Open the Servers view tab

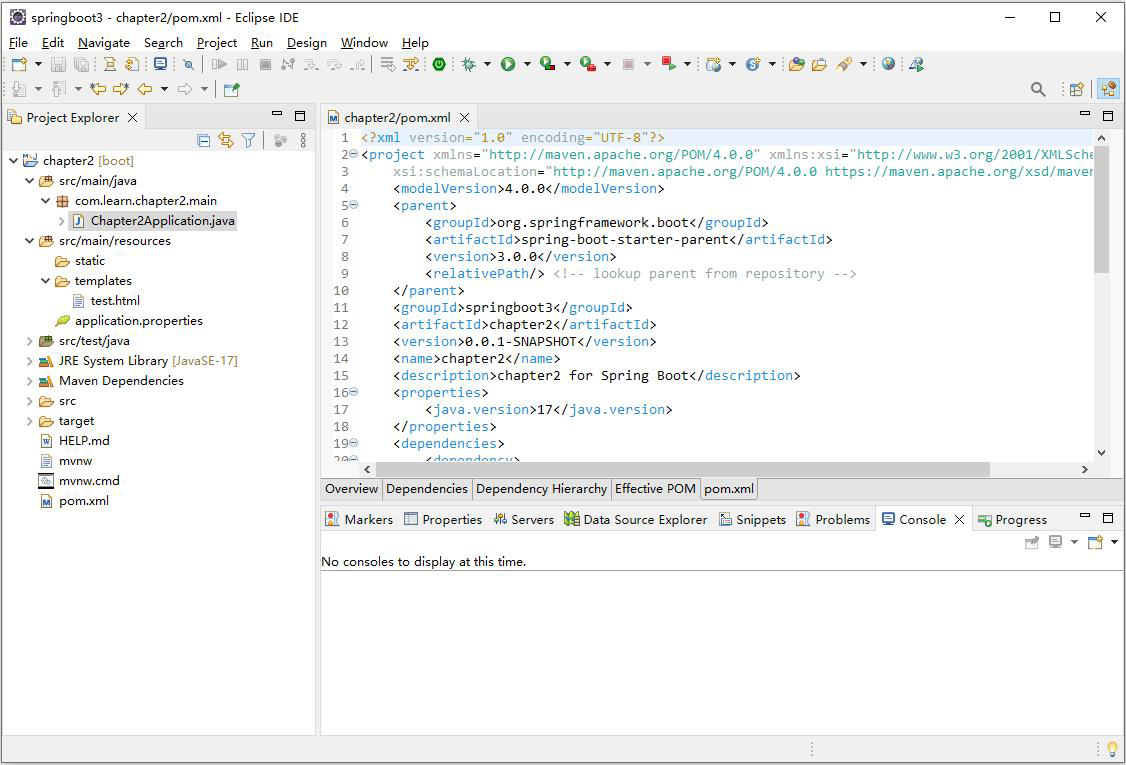click(524, 519)
